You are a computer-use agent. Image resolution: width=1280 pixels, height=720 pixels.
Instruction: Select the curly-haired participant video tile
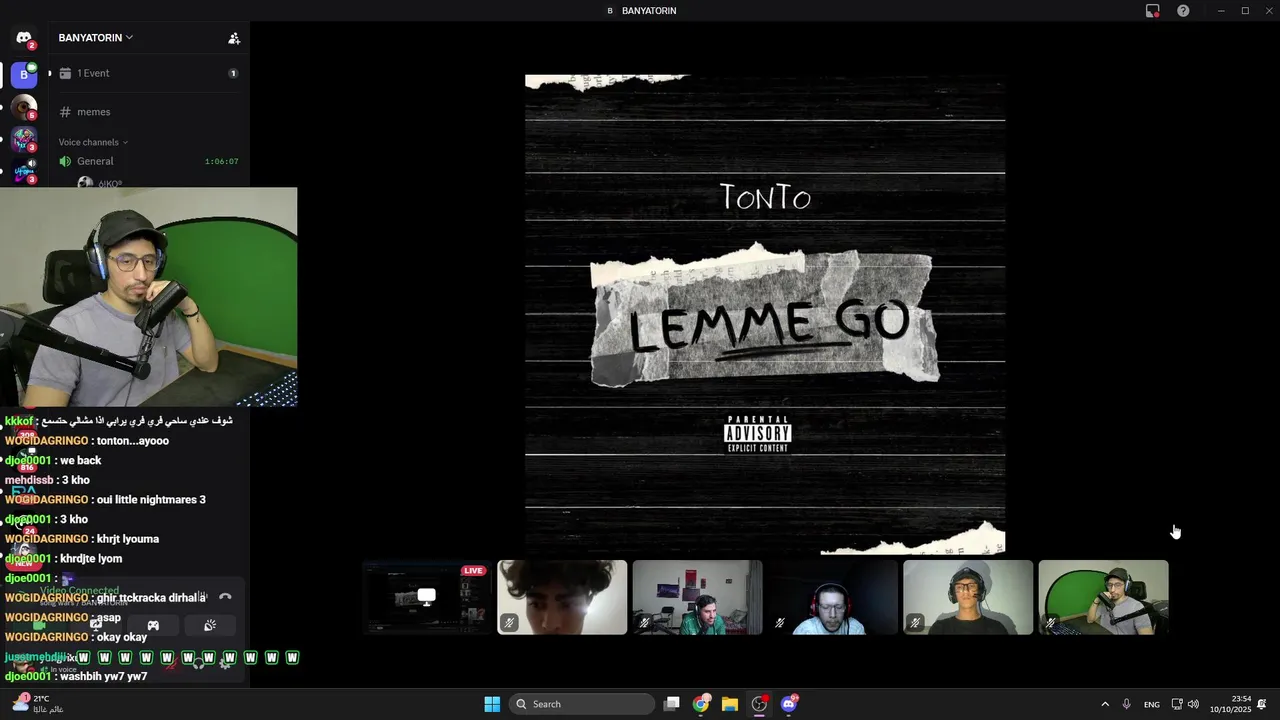(562, 597)
